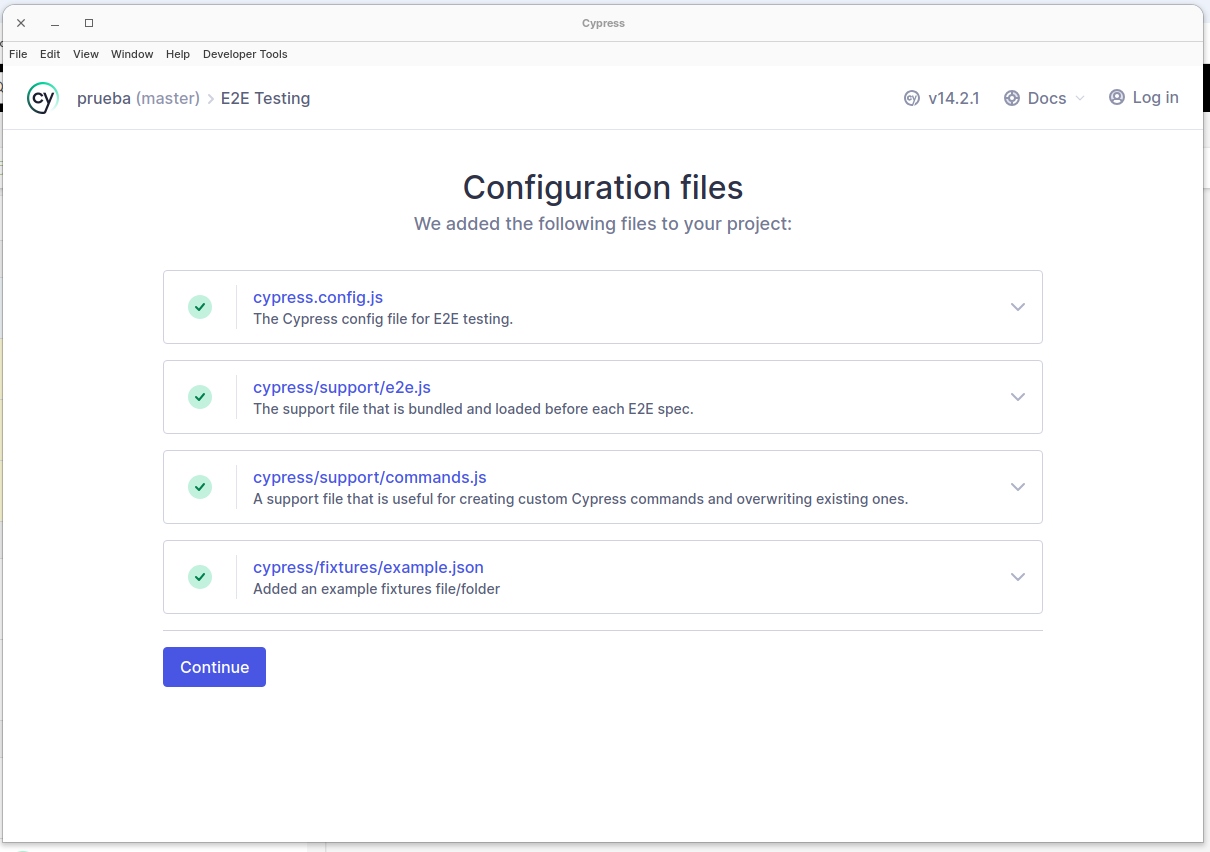The height and width of the screenshot is (852, 1210).
Task: Expand the cypress/fixtures/example.json row chevron
Action: (x=1018, y=577)
